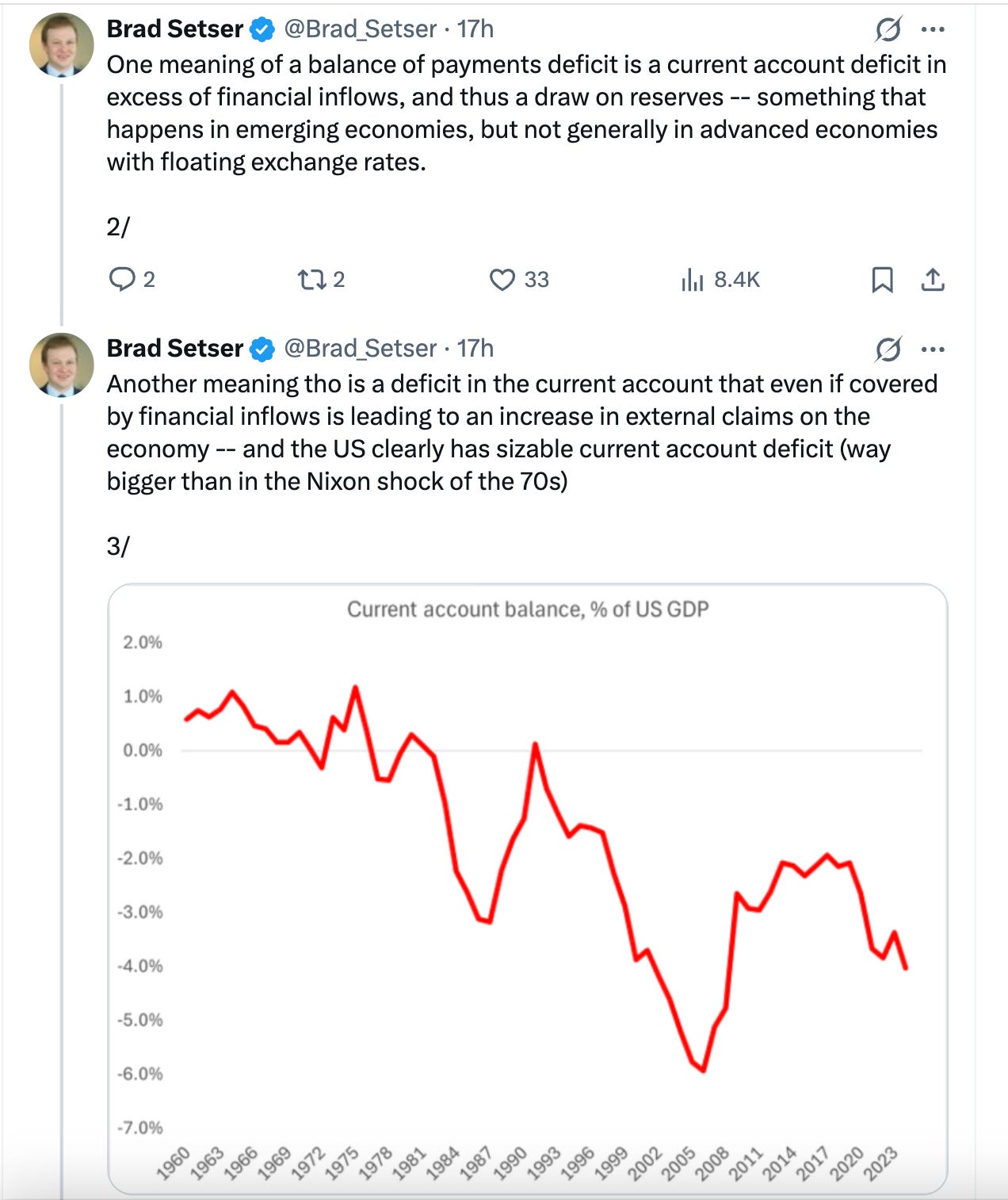Image resolution: width=1008 pixels, height=1200 pixels.
Task: Retweet the first tweet about payments deficit
Action: pos(309,279)
